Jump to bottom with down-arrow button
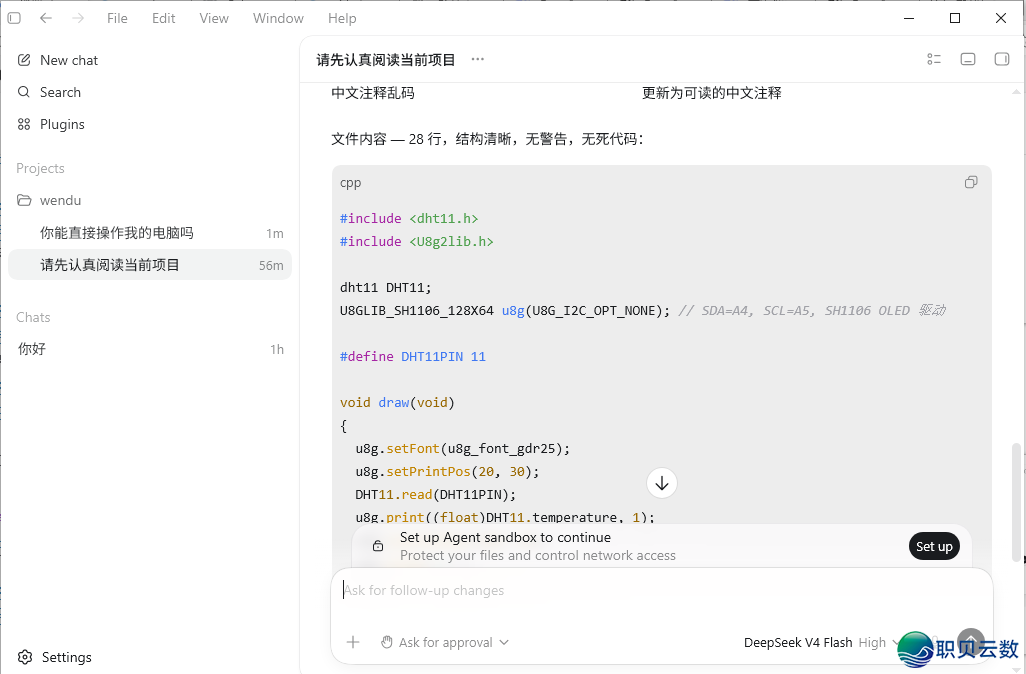This screenshot has height=674, width=1026. point(662,484)
